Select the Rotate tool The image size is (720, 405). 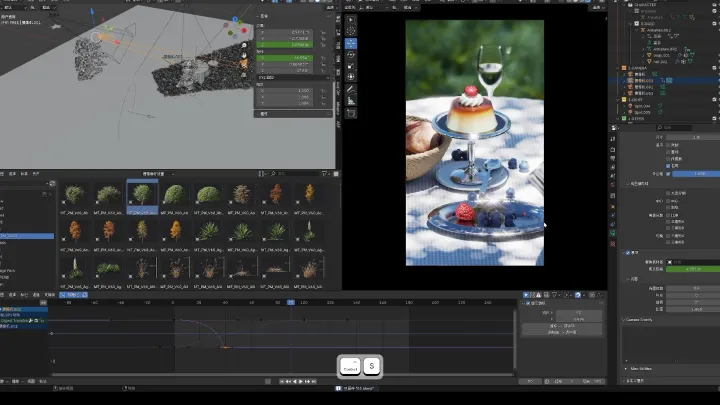pyautogui.click(x=351, y=55)
